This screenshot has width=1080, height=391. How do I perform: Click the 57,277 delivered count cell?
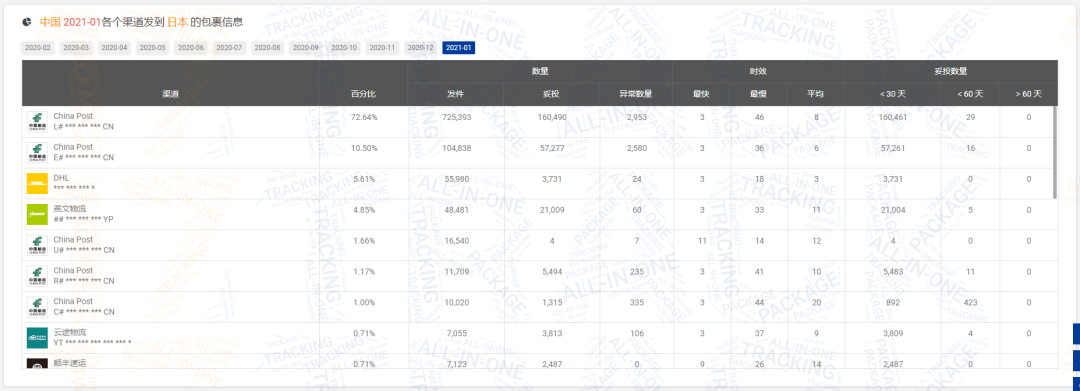click(552, 148)
